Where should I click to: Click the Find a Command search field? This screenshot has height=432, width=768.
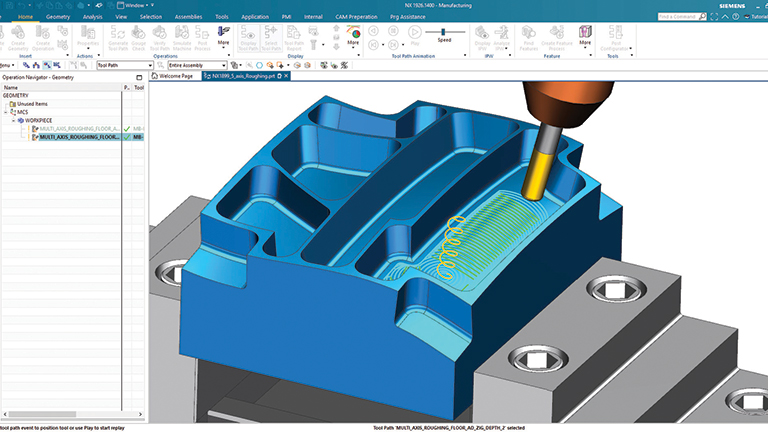click(682, 17)
